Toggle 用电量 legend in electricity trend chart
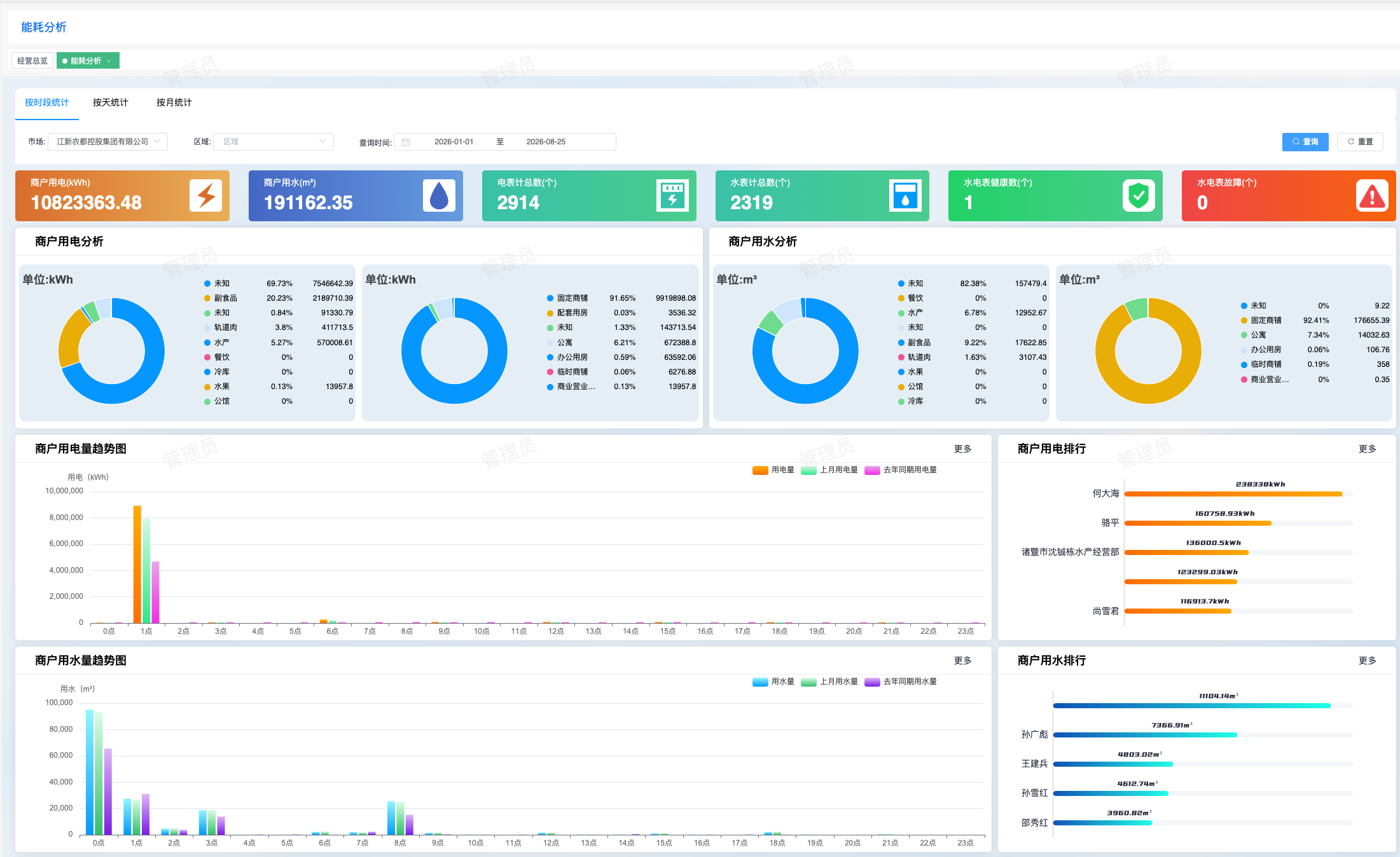This screenshot has height=857, width=1400. 773,470
